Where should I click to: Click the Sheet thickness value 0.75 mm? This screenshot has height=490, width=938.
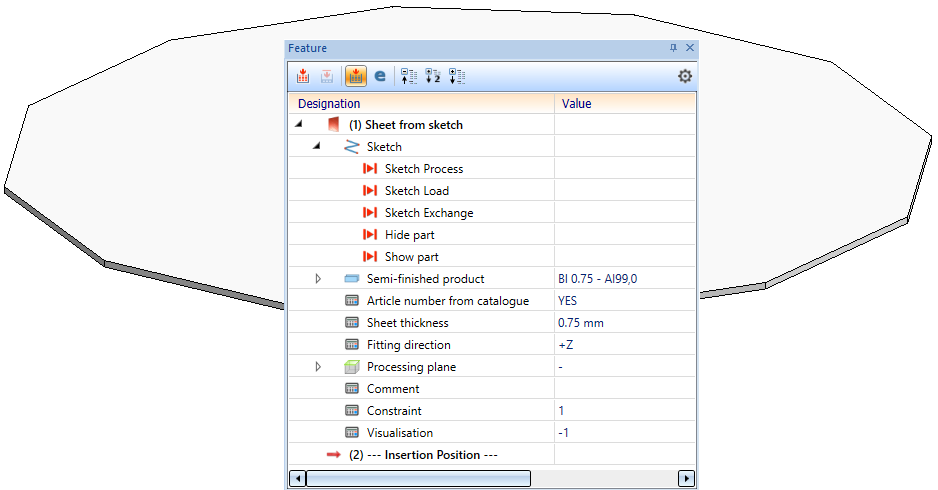[581, 323]
